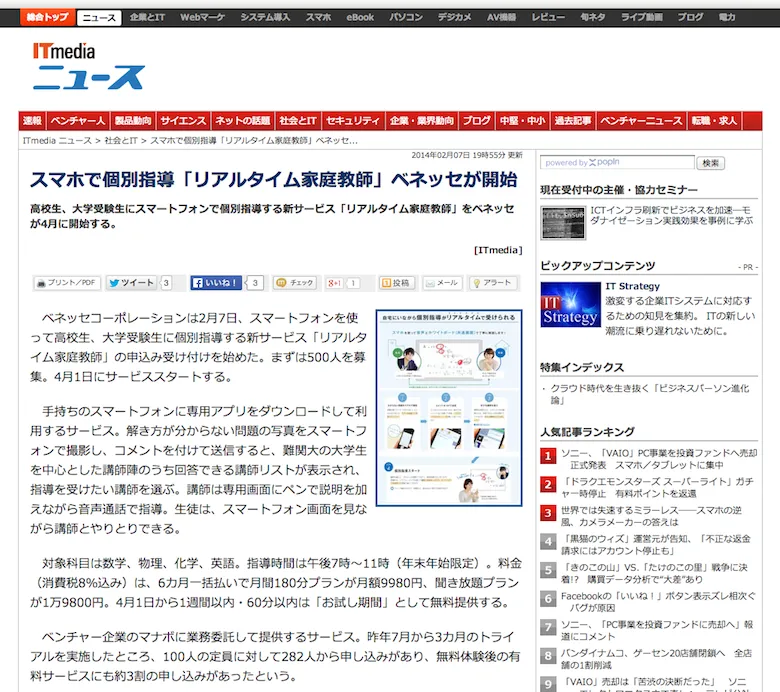The width and height of the screenshot is (780, 692).
Task: Open ソニー VAIO PC事業 売却 ranking article
Action: coord(659,459)
